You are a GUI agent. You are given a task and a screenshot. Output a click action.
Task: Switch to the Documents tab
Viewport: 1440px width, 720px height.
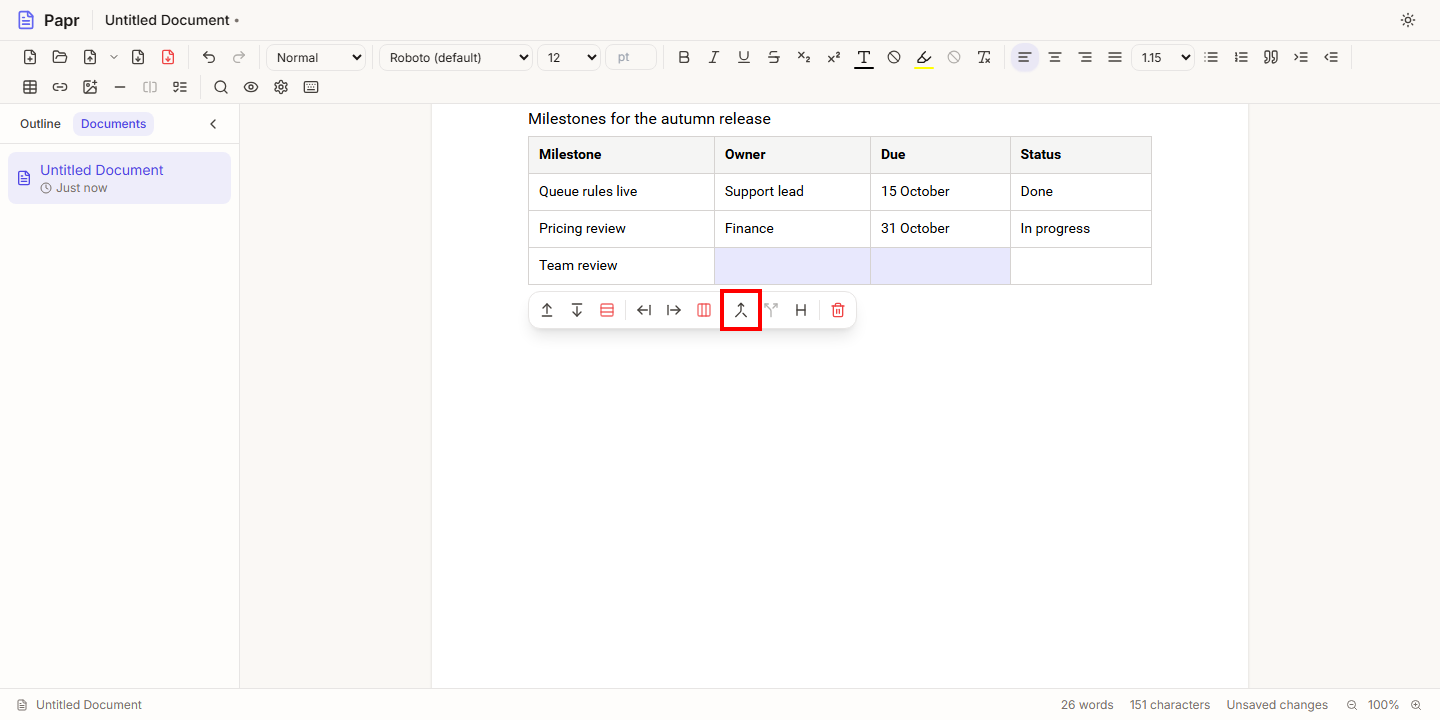pyautogui.click(x=114, y=124)
